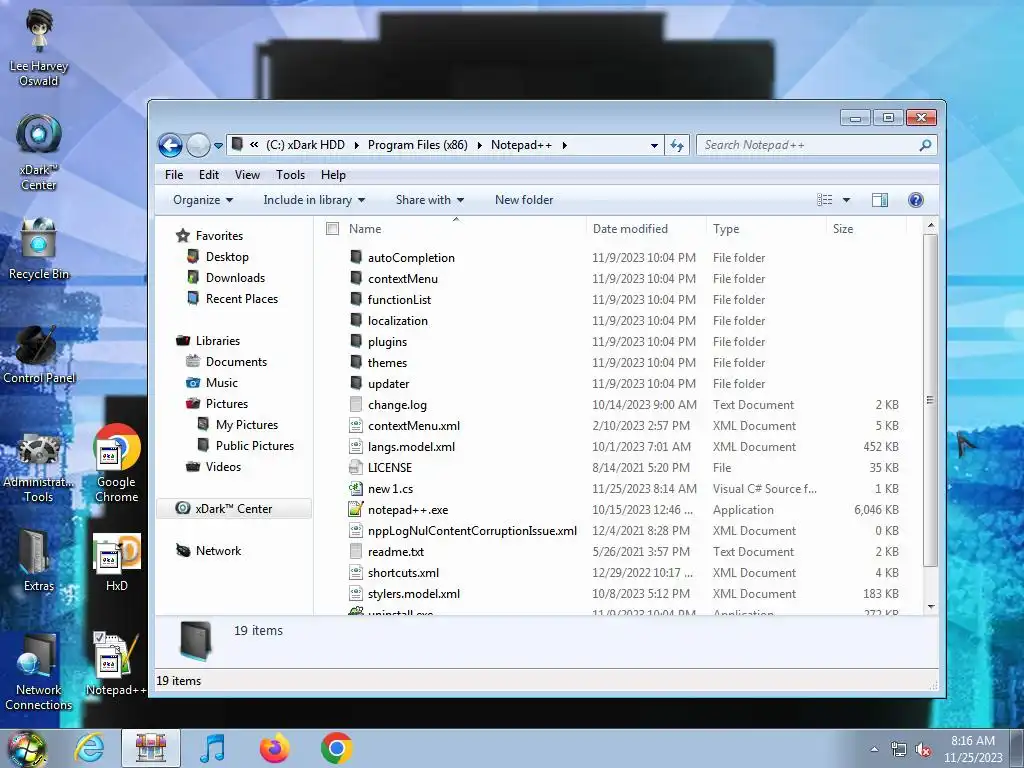Image resolution: width=1024 pixels, height=768 pixels.
Task: Select Google Chrome desktop shortcut
Action: pos(116,463)
